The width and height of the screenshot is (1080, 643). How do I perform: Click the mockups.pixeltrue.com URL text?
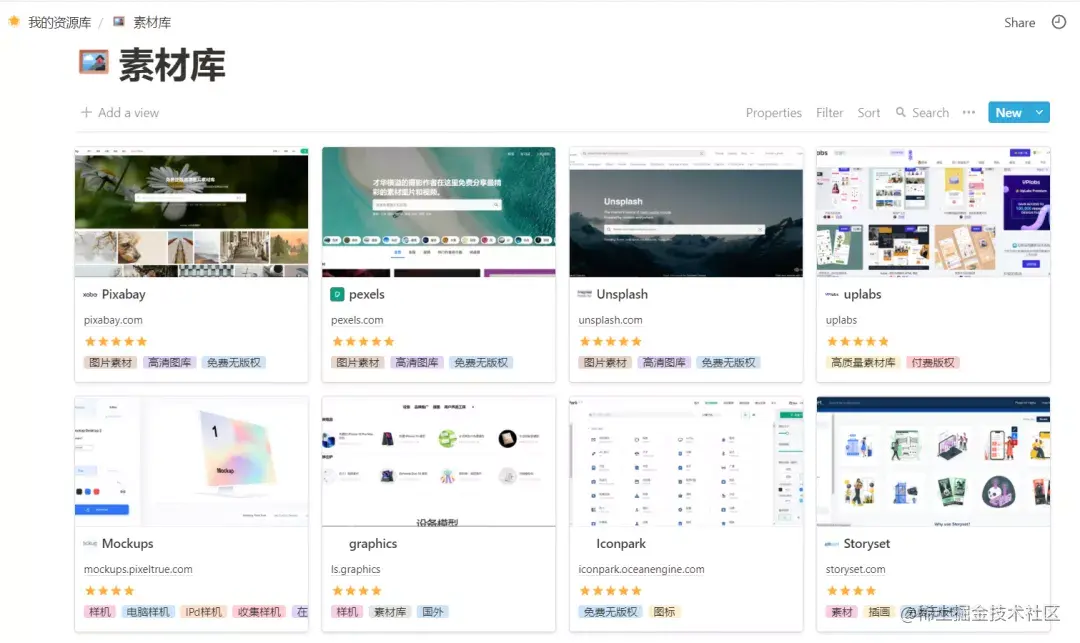(x=138, y=569)
